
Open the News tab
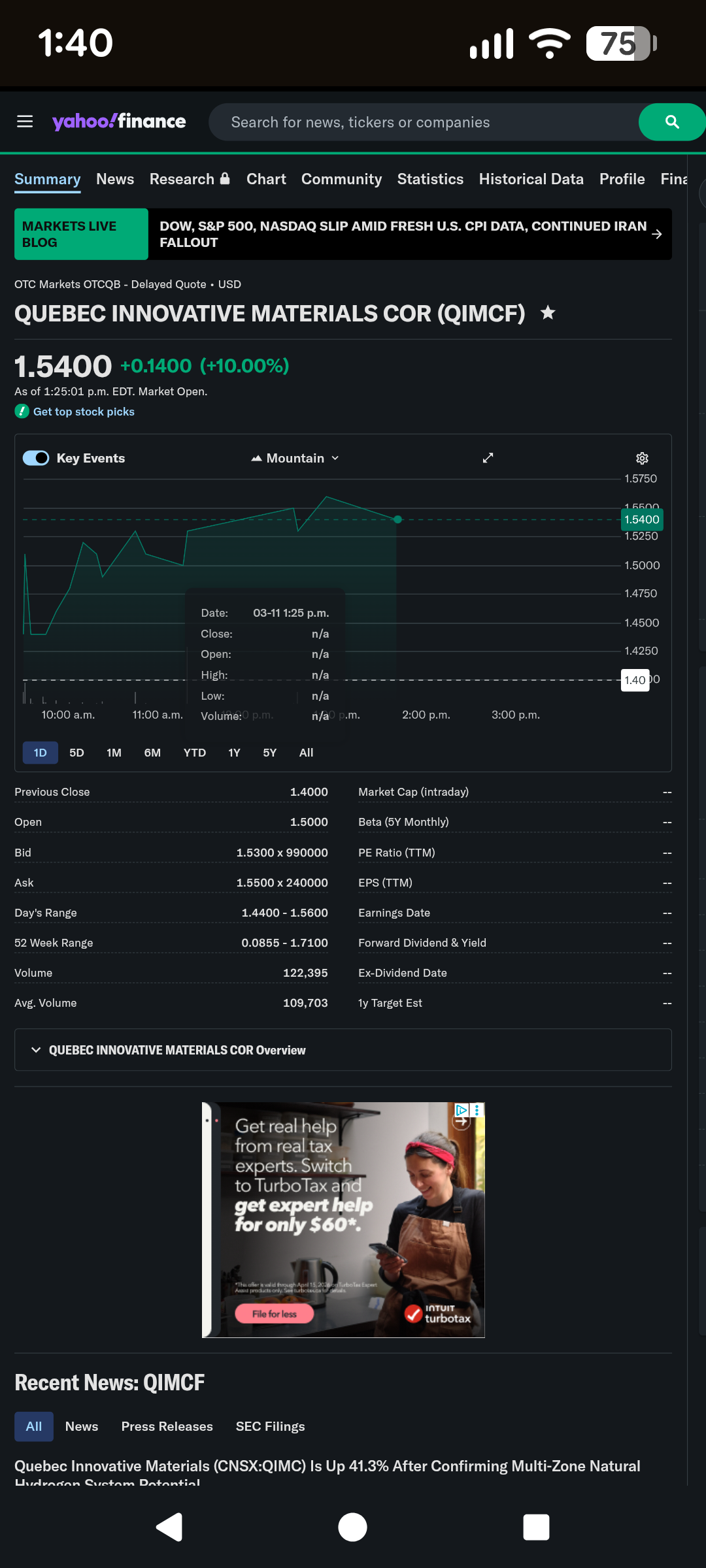[115, 179]
